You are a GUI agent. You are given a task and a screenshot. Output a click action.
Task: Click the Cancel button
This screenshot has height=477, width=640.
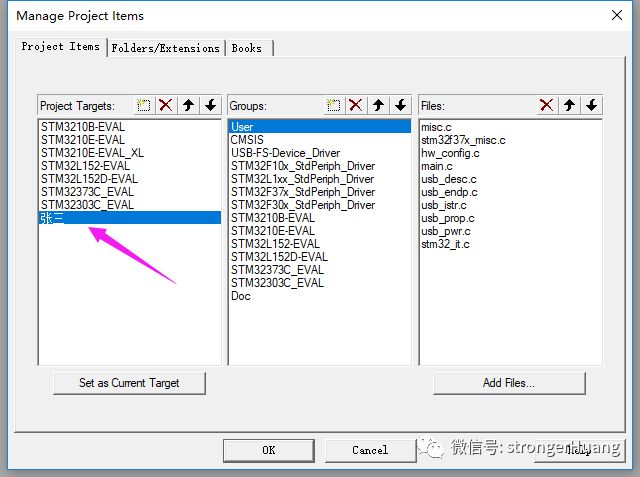[370, 450]
